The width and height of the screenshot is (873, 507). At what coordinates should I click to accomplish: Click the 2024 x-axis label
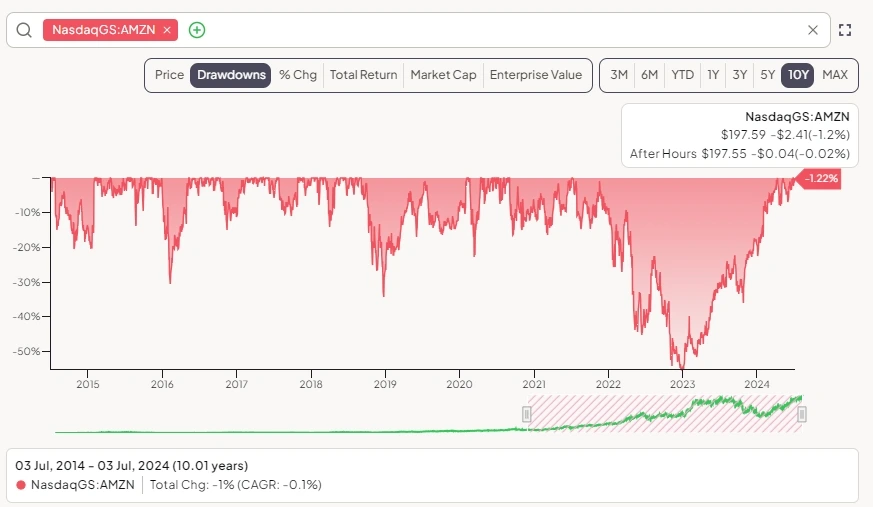coord(757,384)
